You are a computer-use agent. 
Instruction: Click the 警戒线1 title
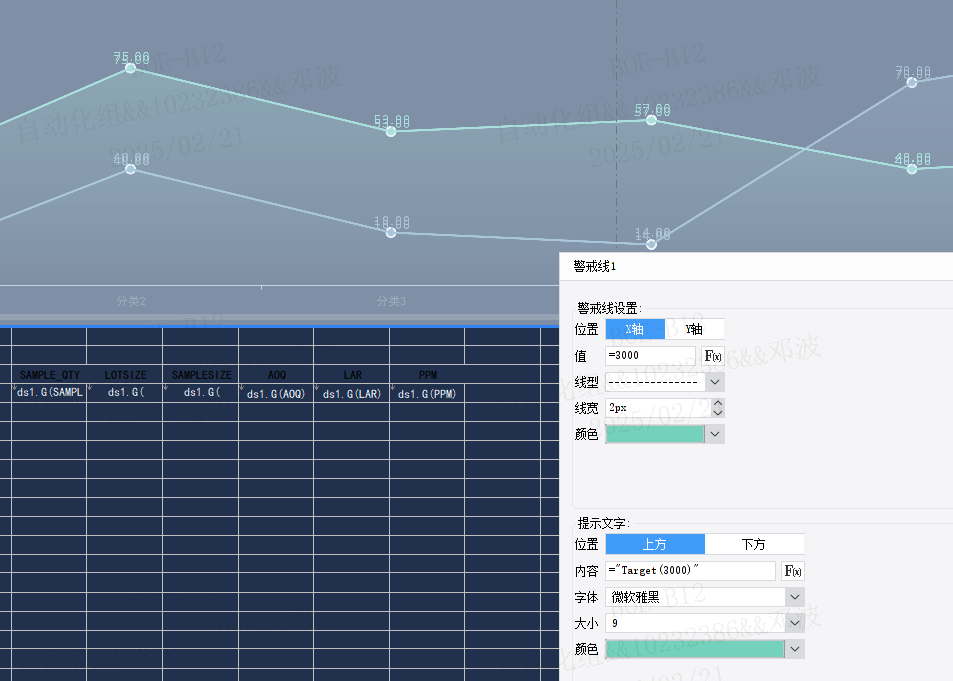coord(594,266)
